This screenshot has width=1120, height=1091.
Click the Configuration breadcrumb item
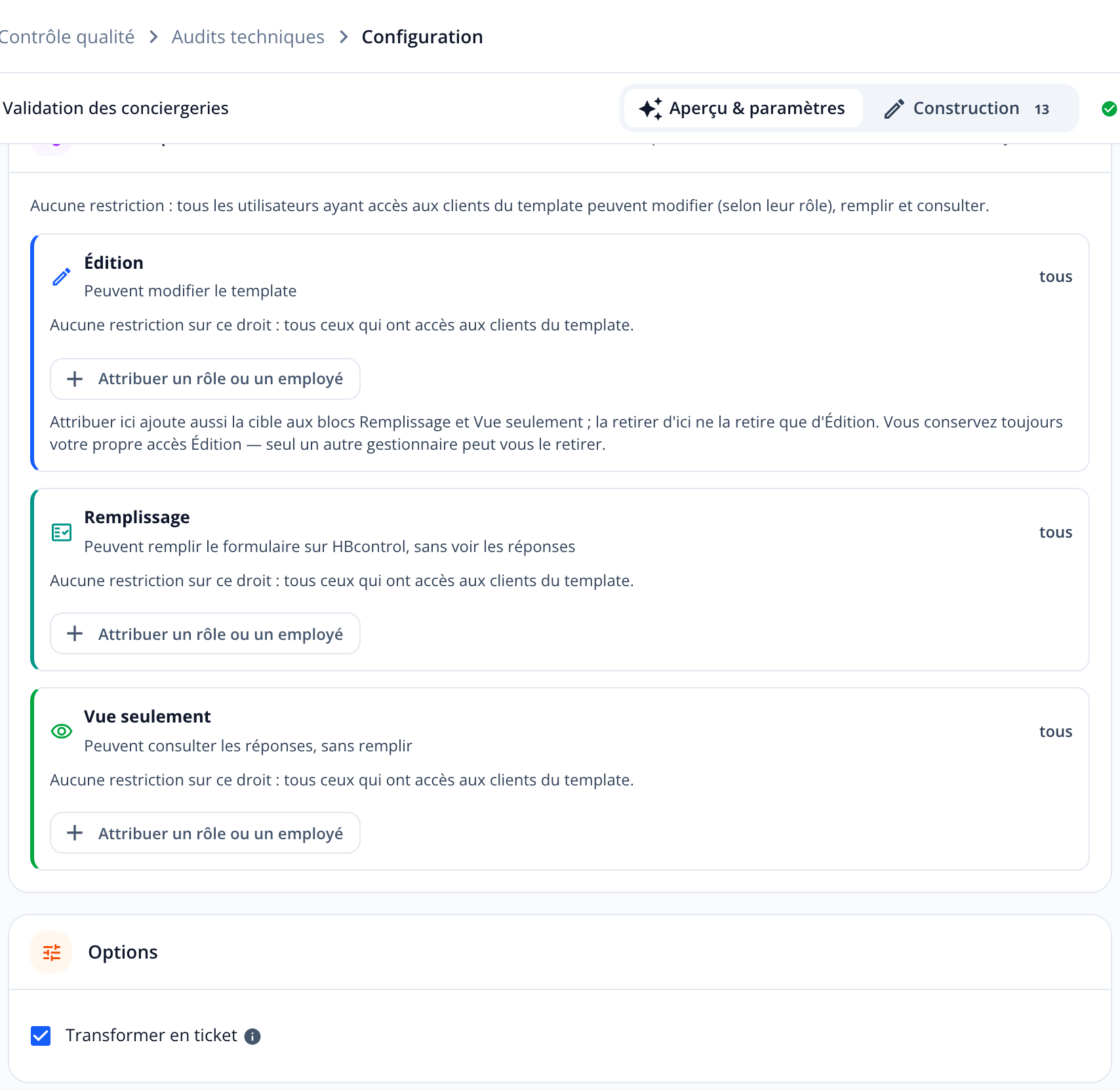click(422, 37)
